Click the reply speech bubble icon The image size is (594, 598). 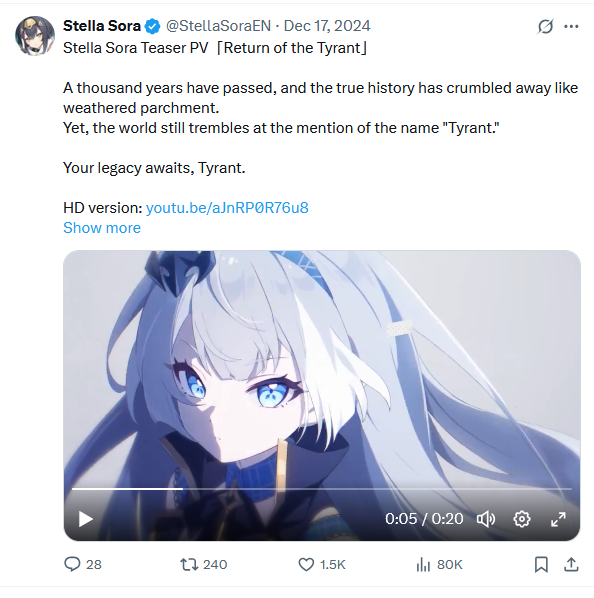click(x=72, y=564)
